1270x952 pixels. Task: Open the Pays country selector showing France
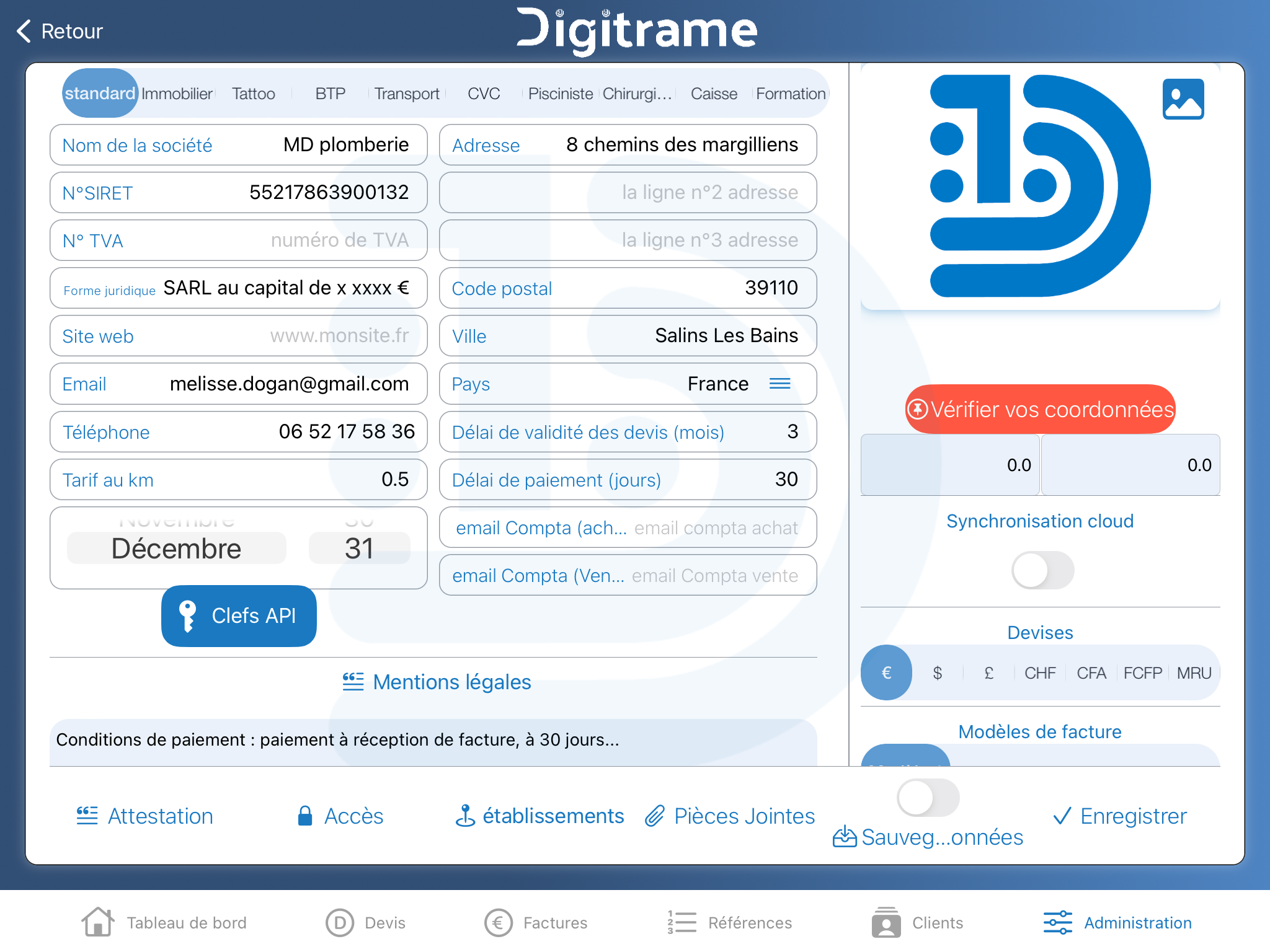[x=628, y=384]
